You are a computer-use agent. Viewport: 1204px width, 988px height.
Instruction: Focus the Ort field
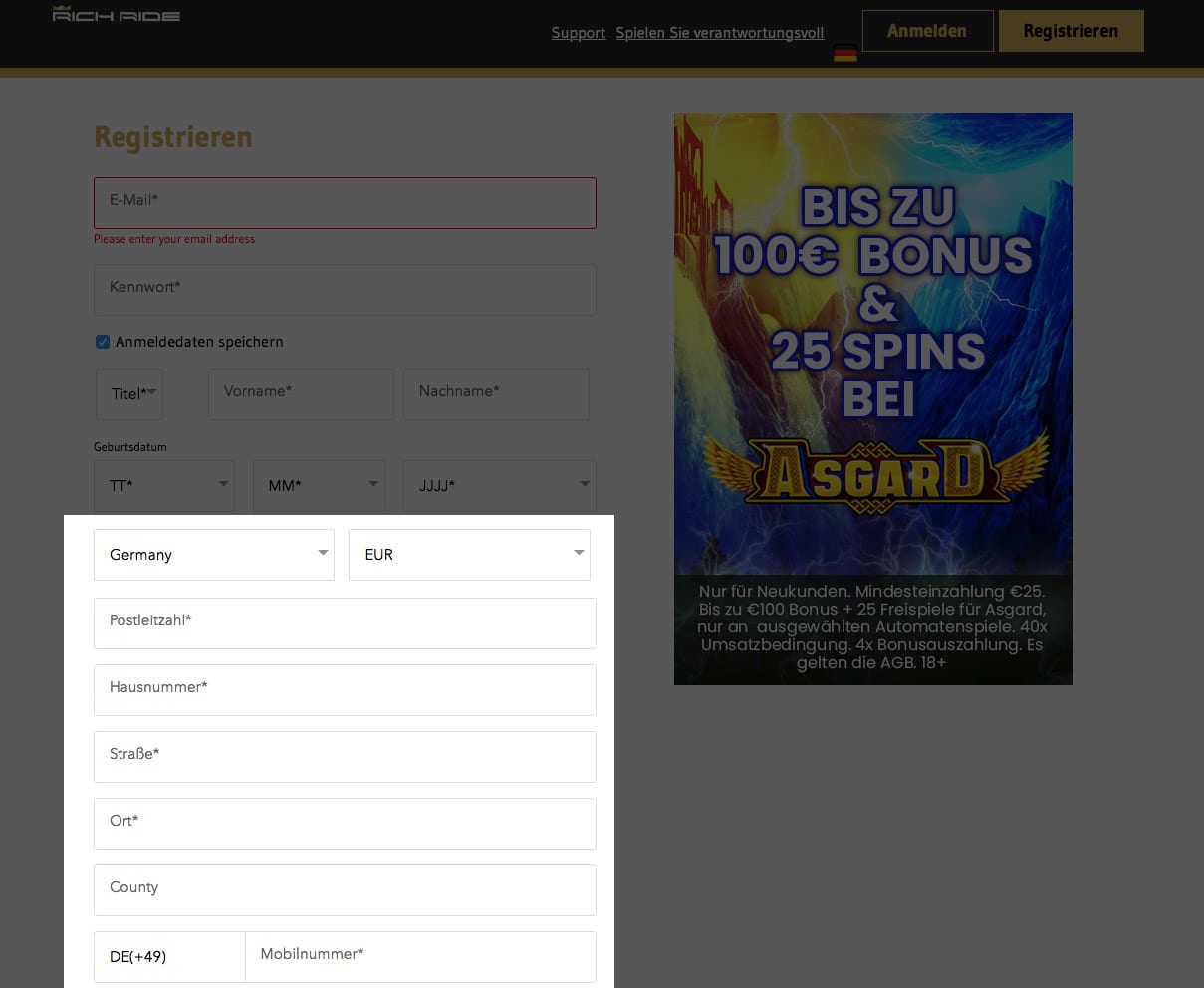(345, 824)
